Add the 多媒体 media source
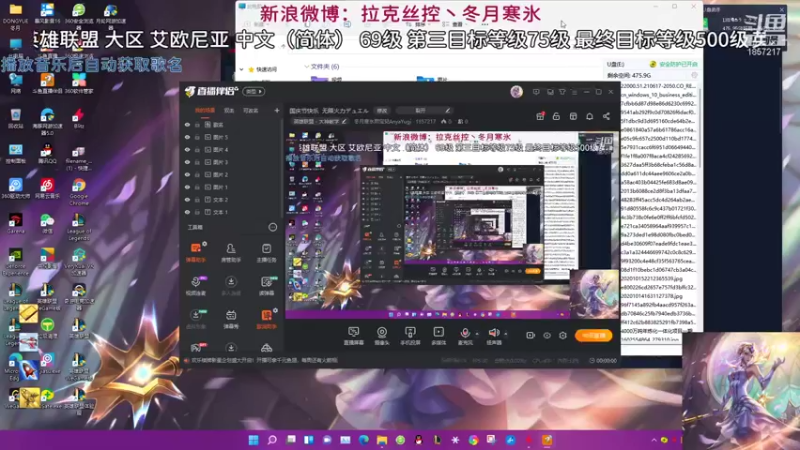The image size is (800, 450). coord(438,336)
